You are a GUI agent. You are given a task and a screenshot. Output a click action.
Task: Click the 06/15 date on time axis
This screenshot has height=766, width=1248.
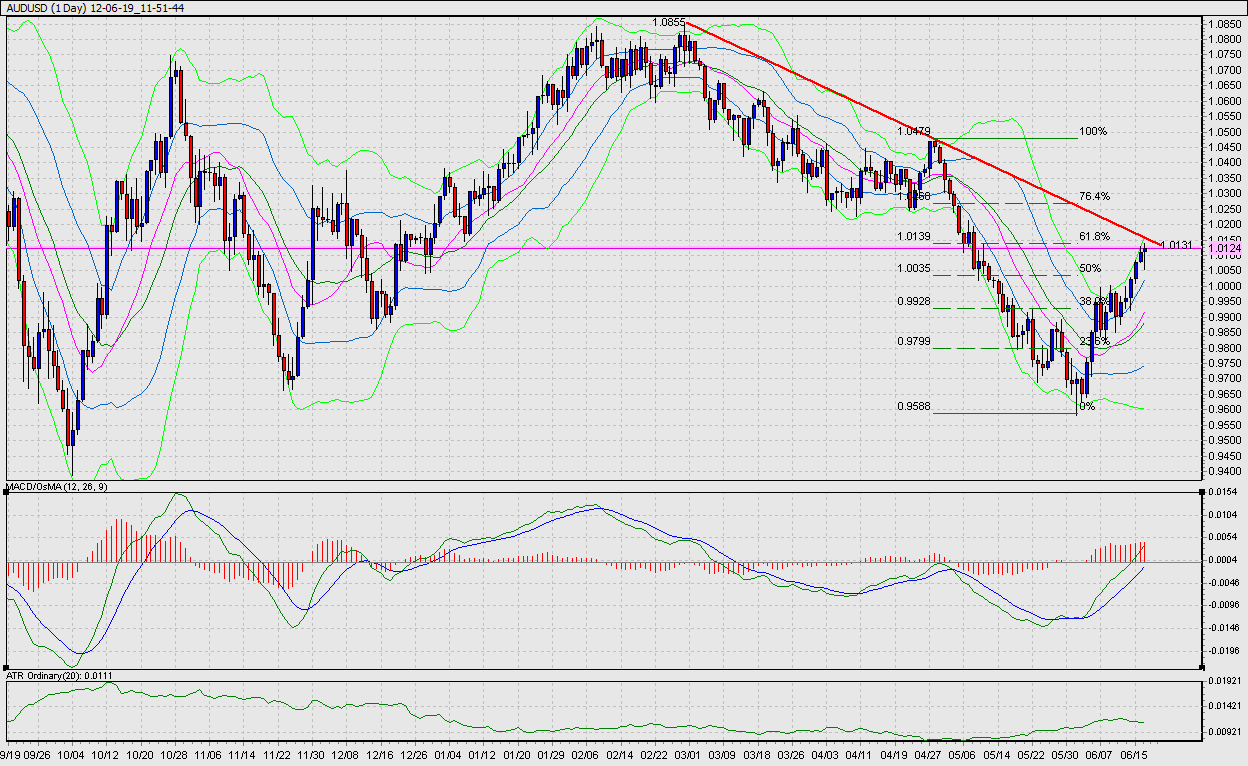click(1132, 755)
